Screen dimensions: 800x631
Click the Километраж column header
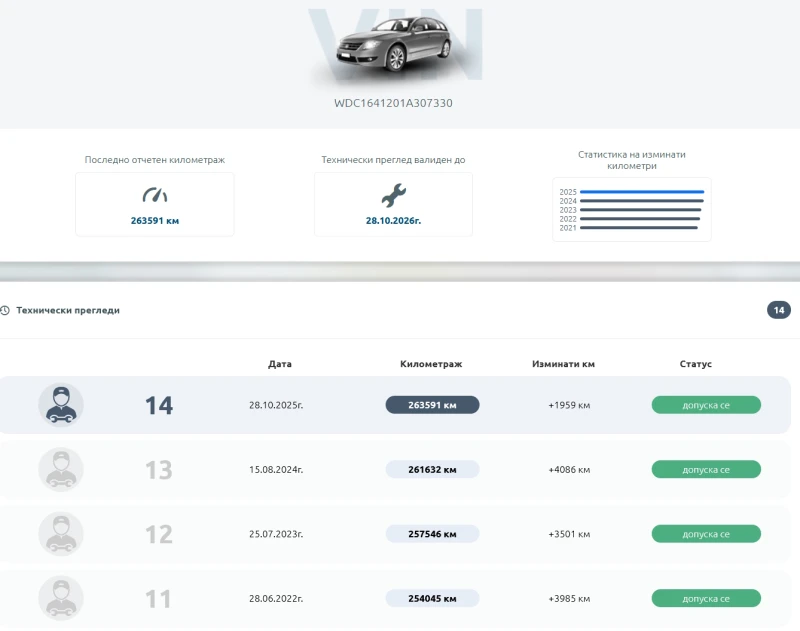point(430,363)
